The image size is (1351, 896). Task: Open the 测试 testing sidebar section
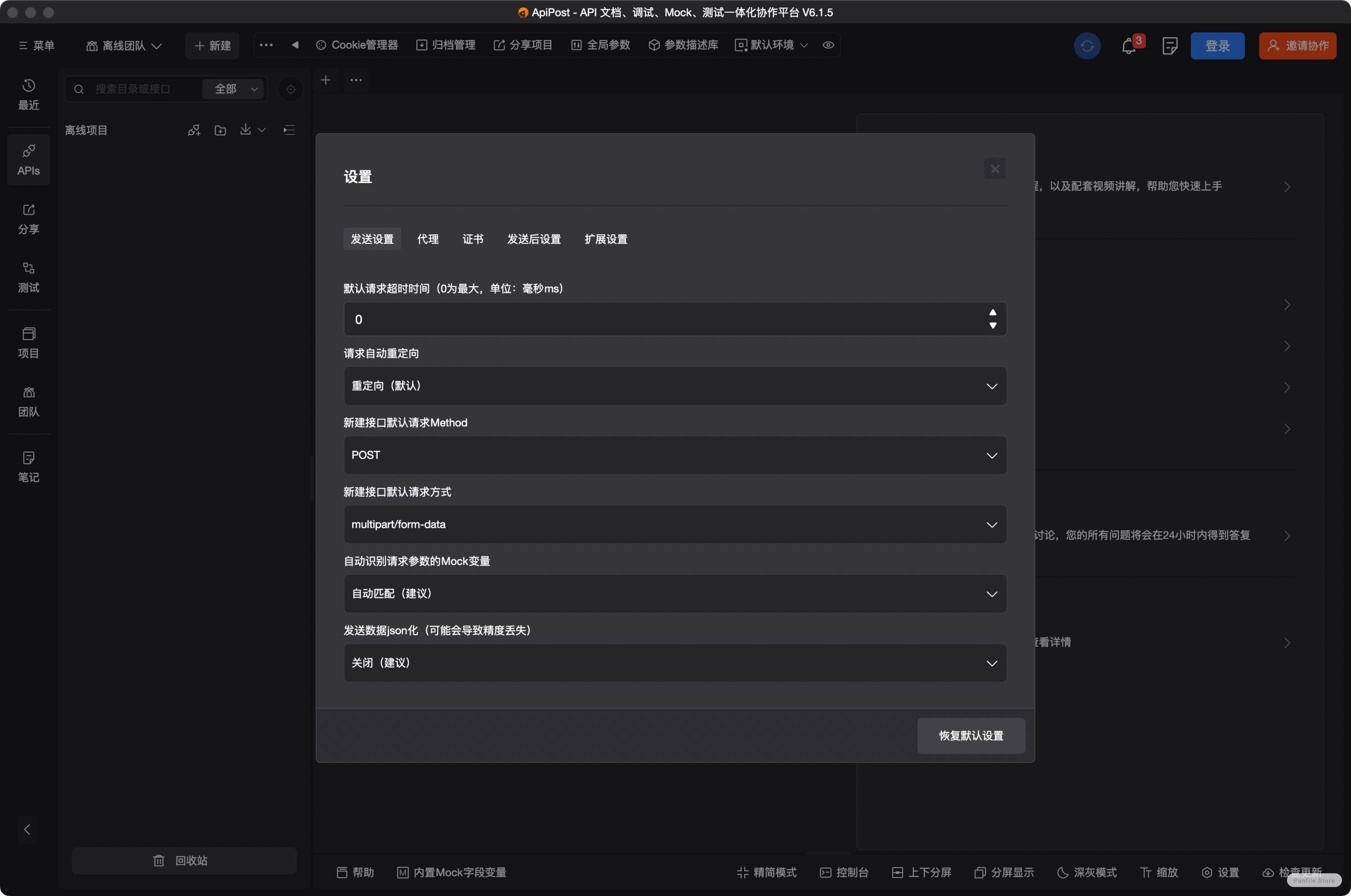[29, 278]
